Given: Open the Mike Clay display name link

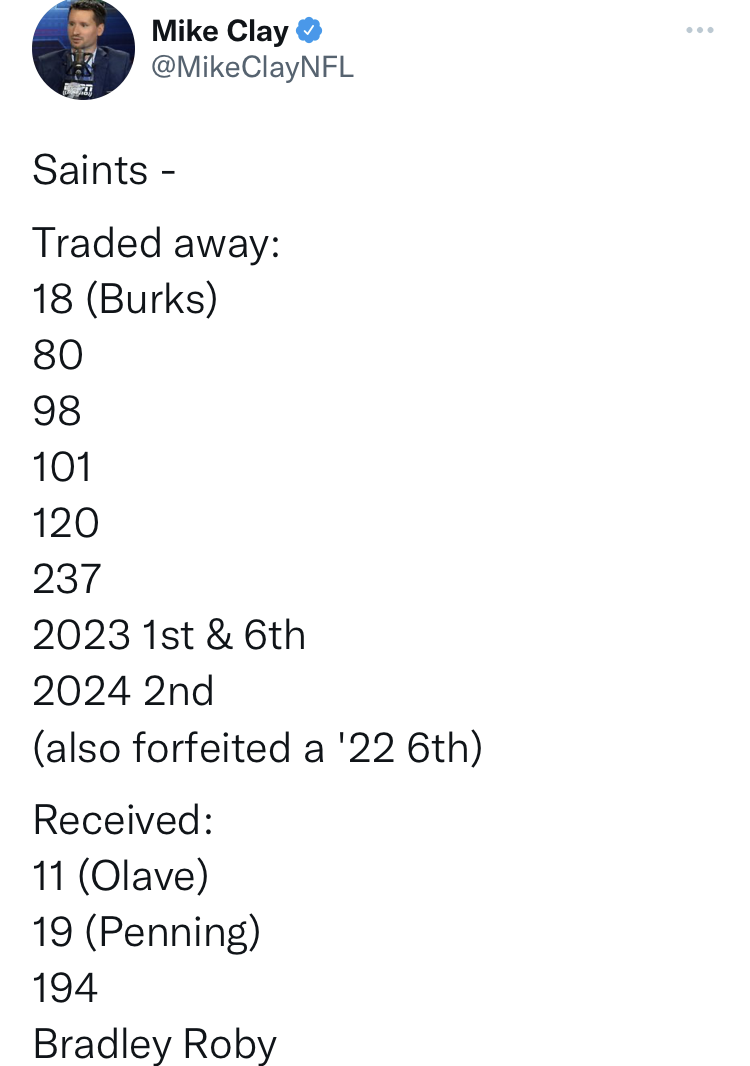Looking at the screenshot, I should click(220, 31).
